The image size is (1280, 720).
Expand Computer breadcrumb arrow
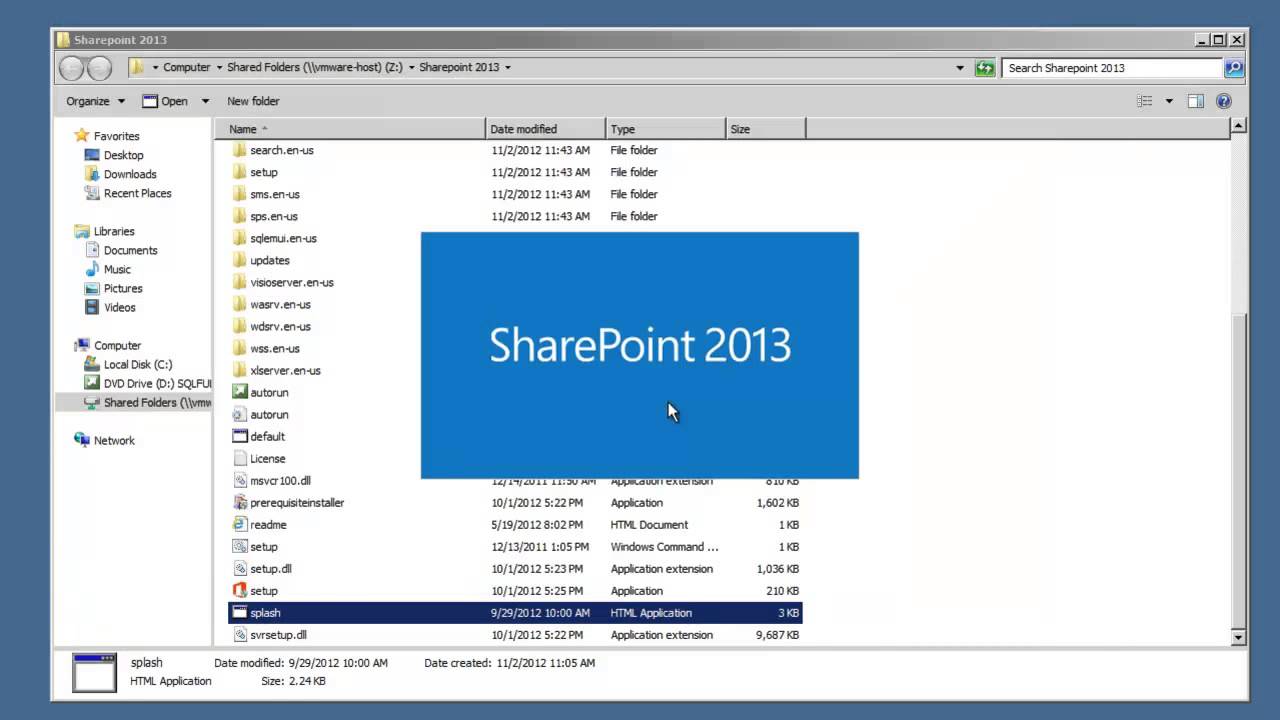[x=219, y=68]
